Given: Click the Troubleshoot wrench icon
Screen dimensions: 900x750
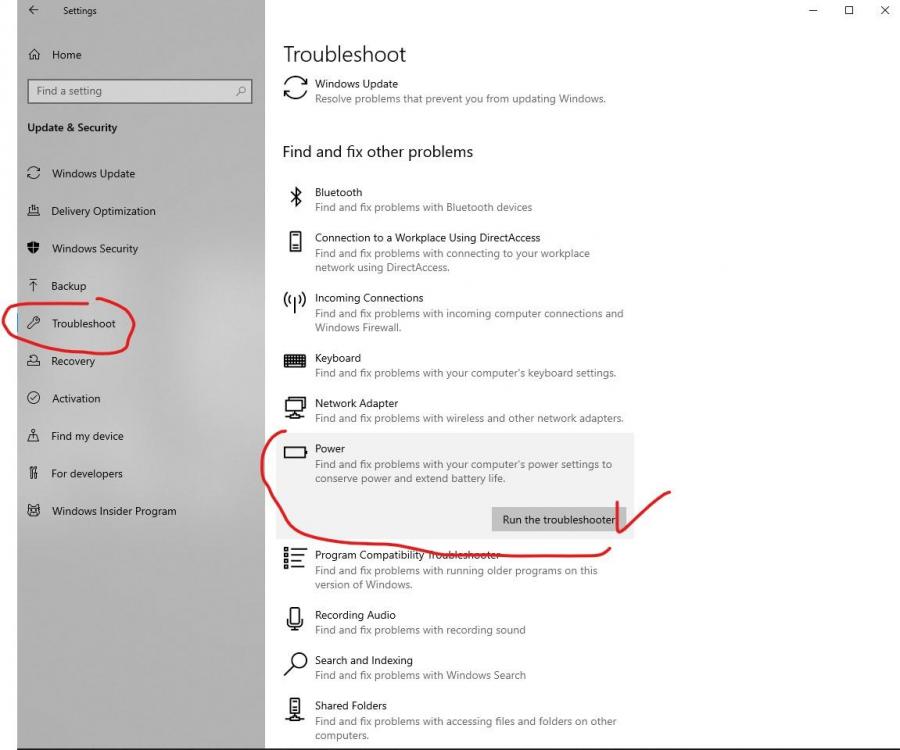Looking at the screenshot, I should tap(34, 323).
